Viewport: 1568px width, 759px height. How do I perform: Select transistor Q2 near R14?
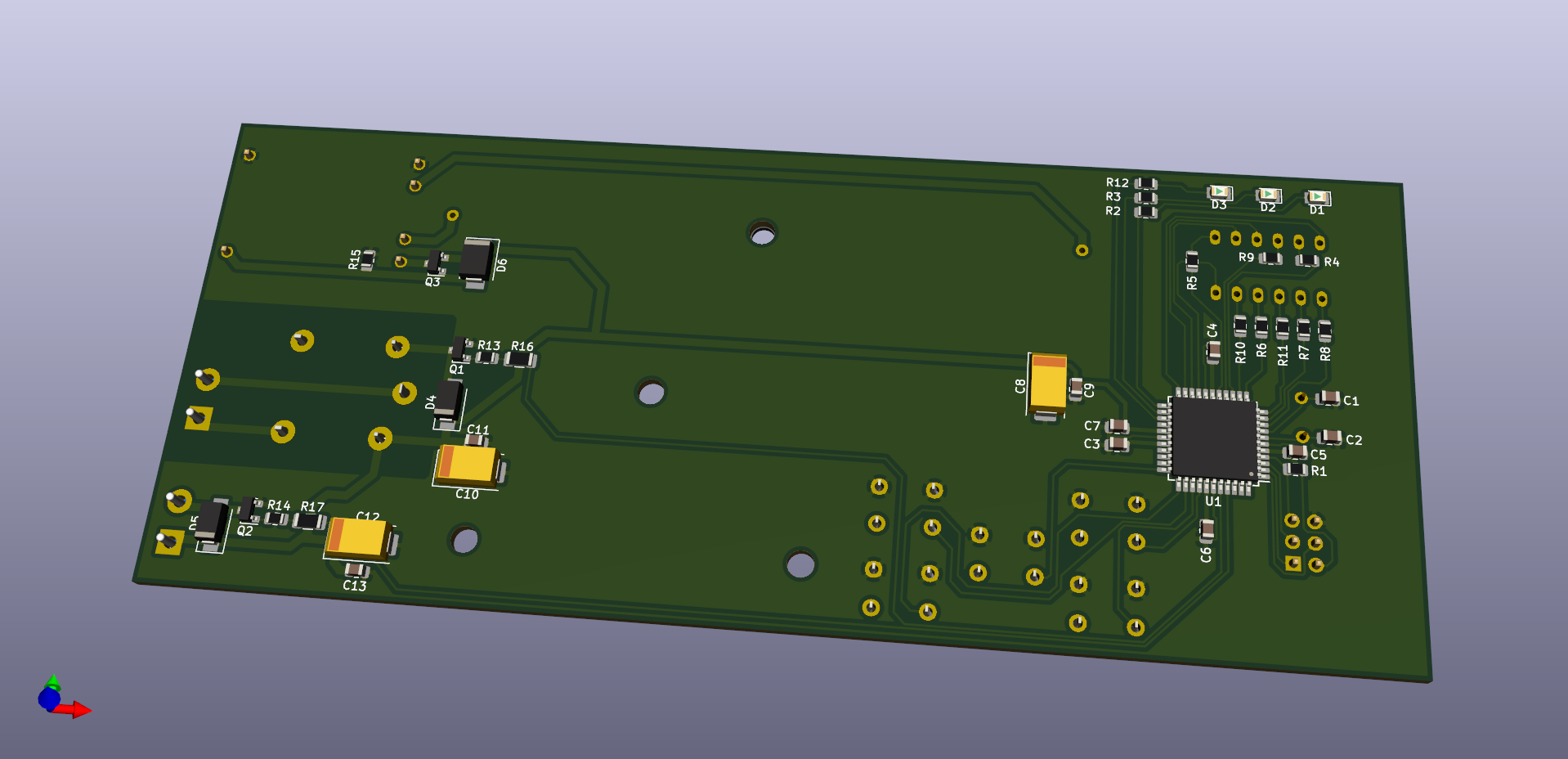tap(249, 510)
